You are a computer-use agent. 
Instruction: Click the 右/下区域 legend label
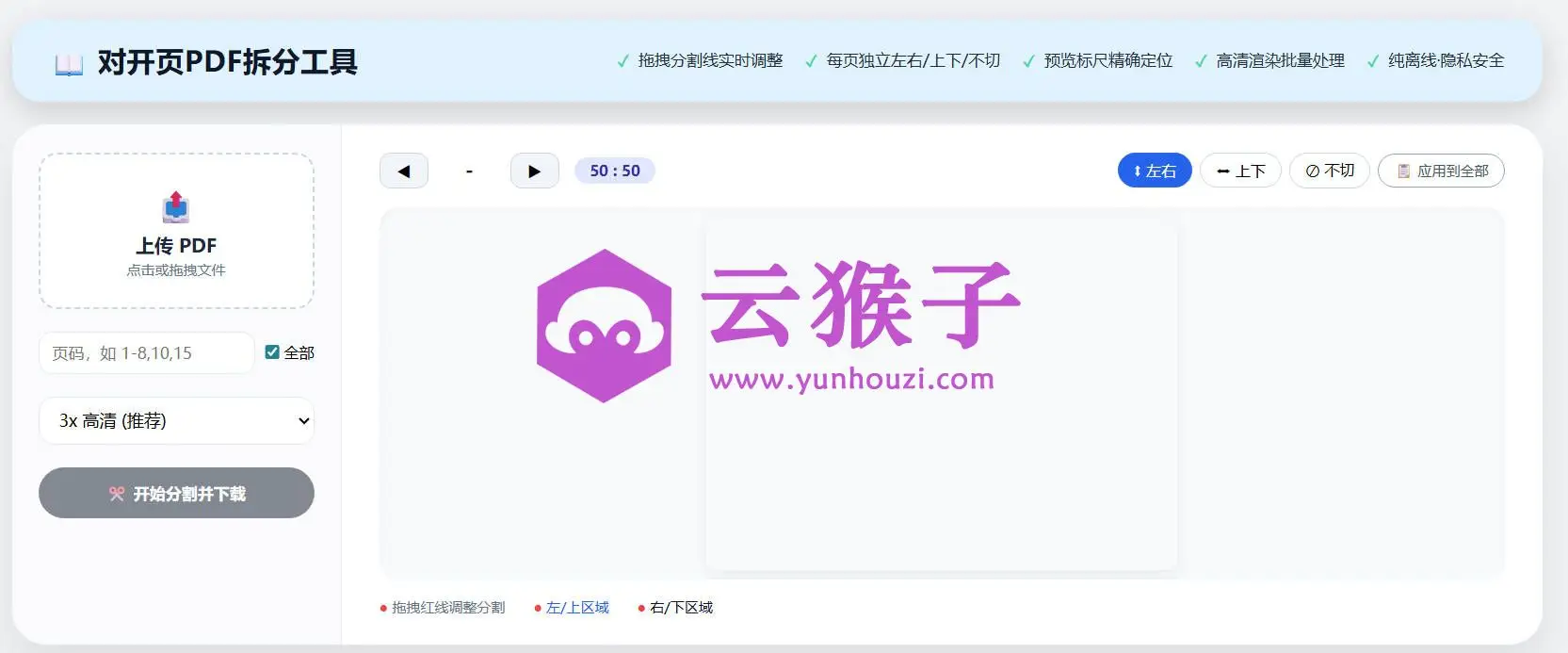681,608
